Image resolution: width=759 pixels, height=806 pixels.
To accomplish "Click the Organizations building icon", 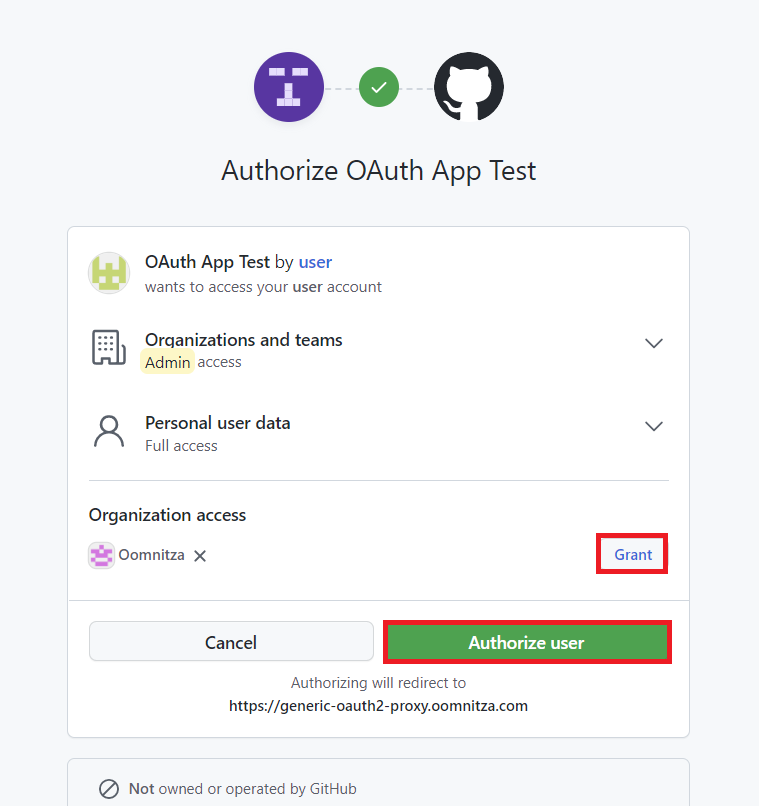I will click(x=108, y=348).
